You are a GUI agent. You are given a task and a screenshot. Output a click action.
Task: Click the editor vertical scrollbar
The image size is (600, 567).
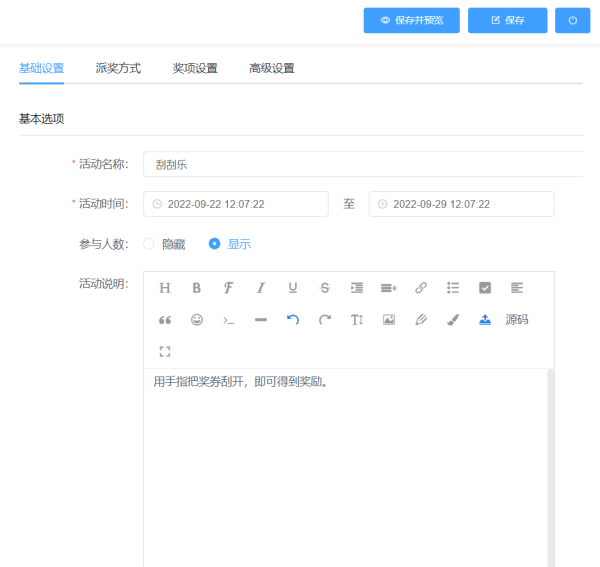coord(550,468)
